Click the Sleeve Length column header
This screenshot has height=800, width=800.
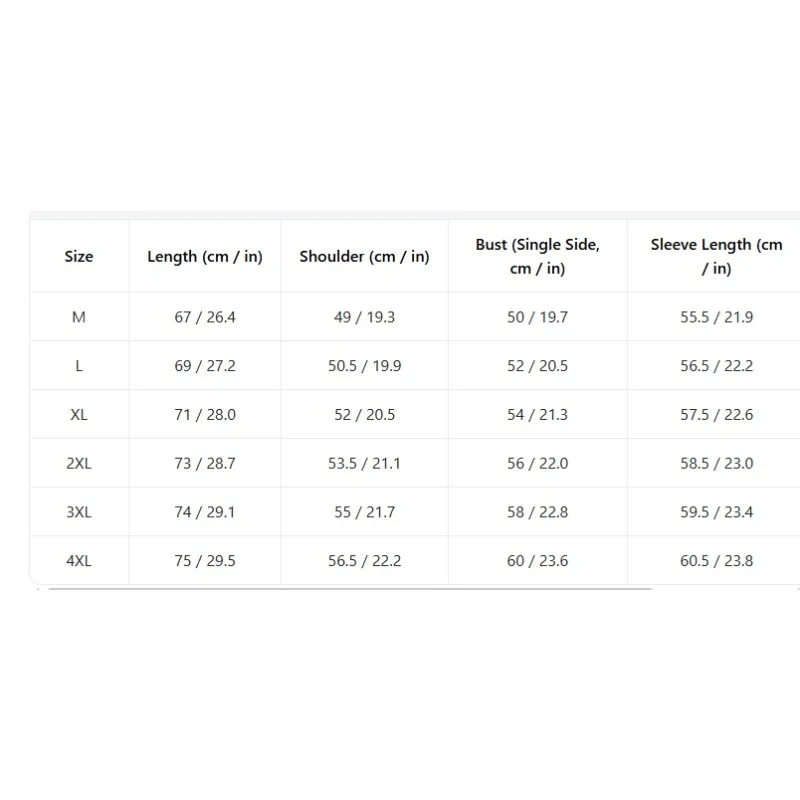pos(714,256)
